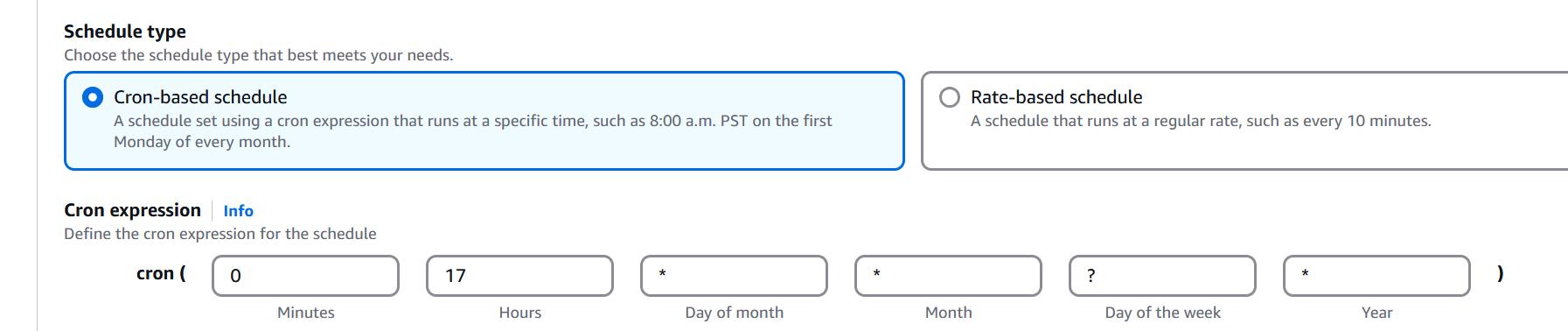The height and width of the screenshot is (331, 1568).
Task: Click the Cron-based schedule description text
Action: click(473, 131)
